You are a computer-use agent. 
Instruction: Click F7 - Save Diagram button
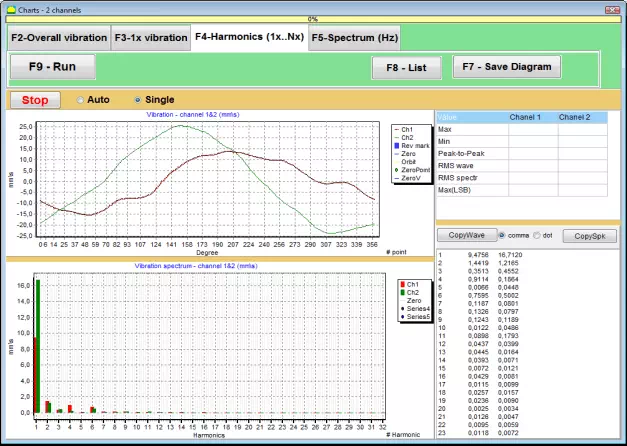(507, 67)
